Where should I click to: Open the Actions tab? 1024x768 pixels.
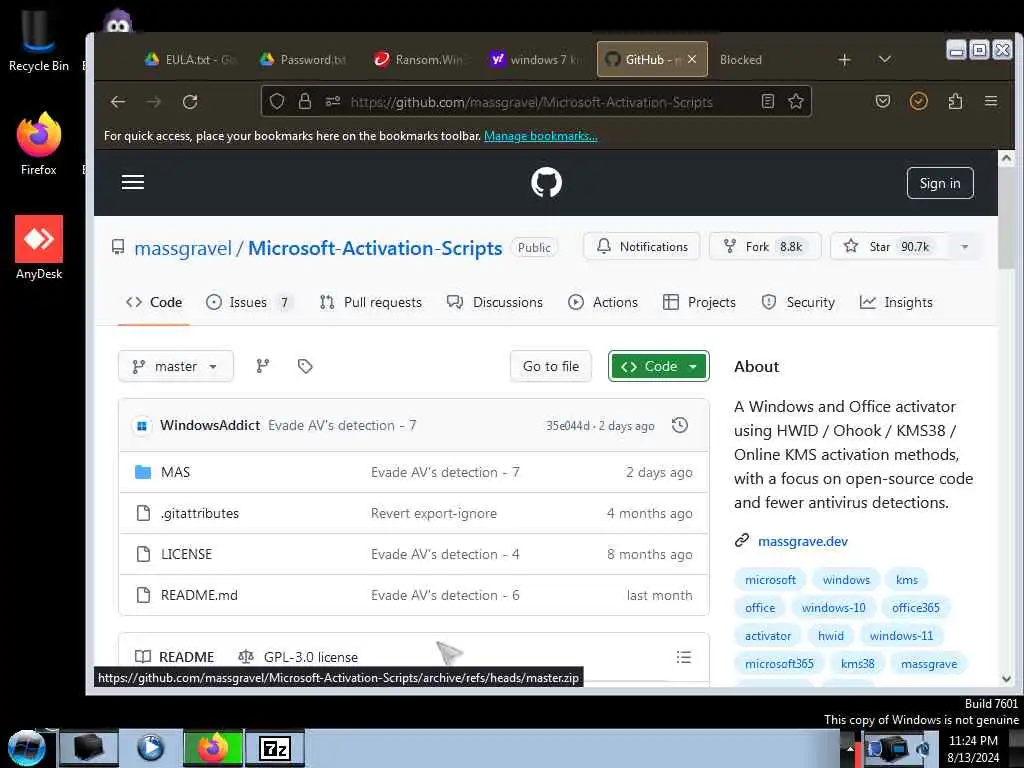[x=603, y=302]
